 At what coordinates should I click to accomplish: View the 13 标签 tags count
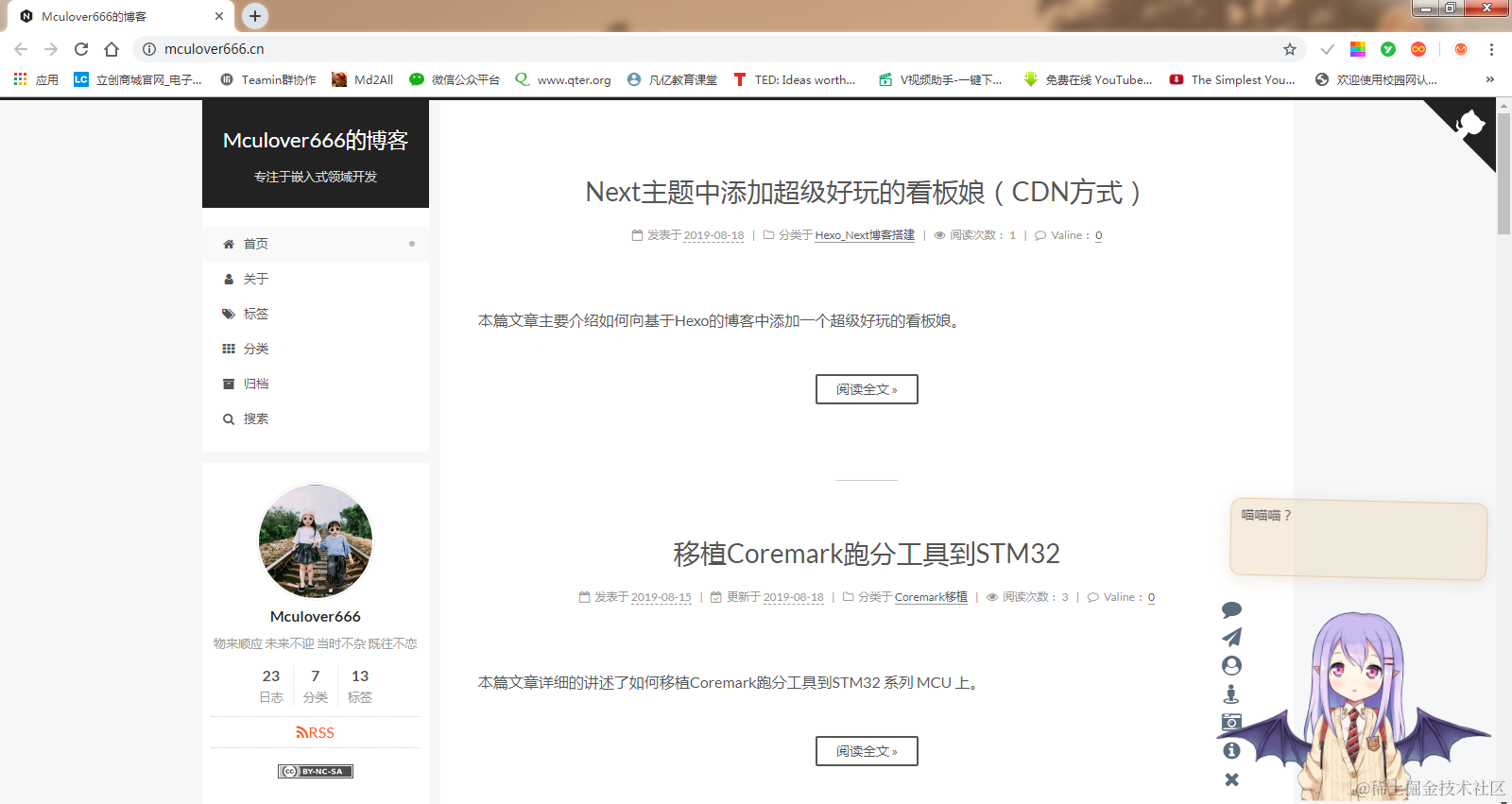coord(360,686)
